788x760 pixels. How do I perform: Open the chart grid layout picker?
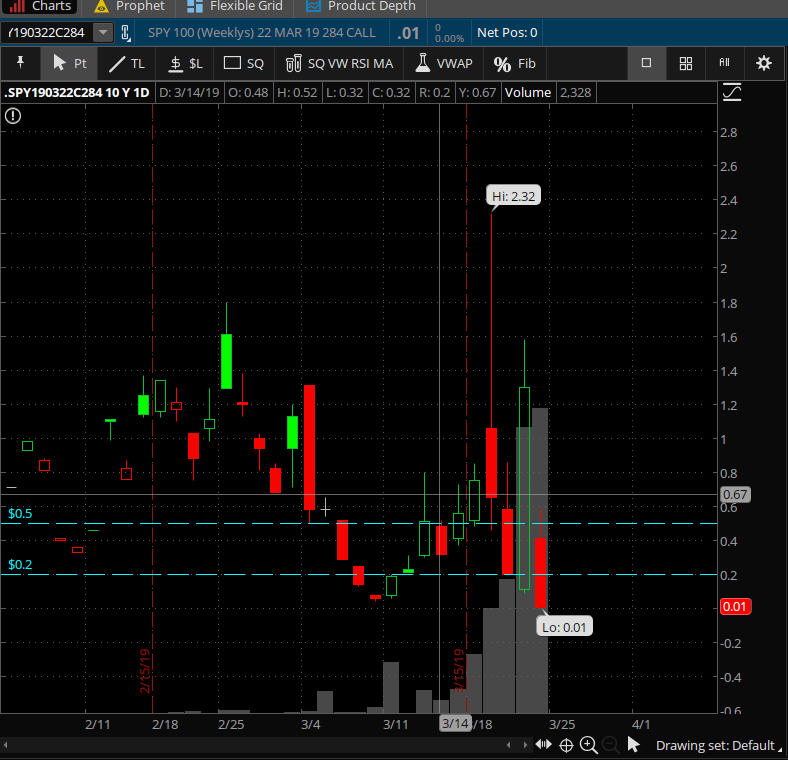coord(686,63)
